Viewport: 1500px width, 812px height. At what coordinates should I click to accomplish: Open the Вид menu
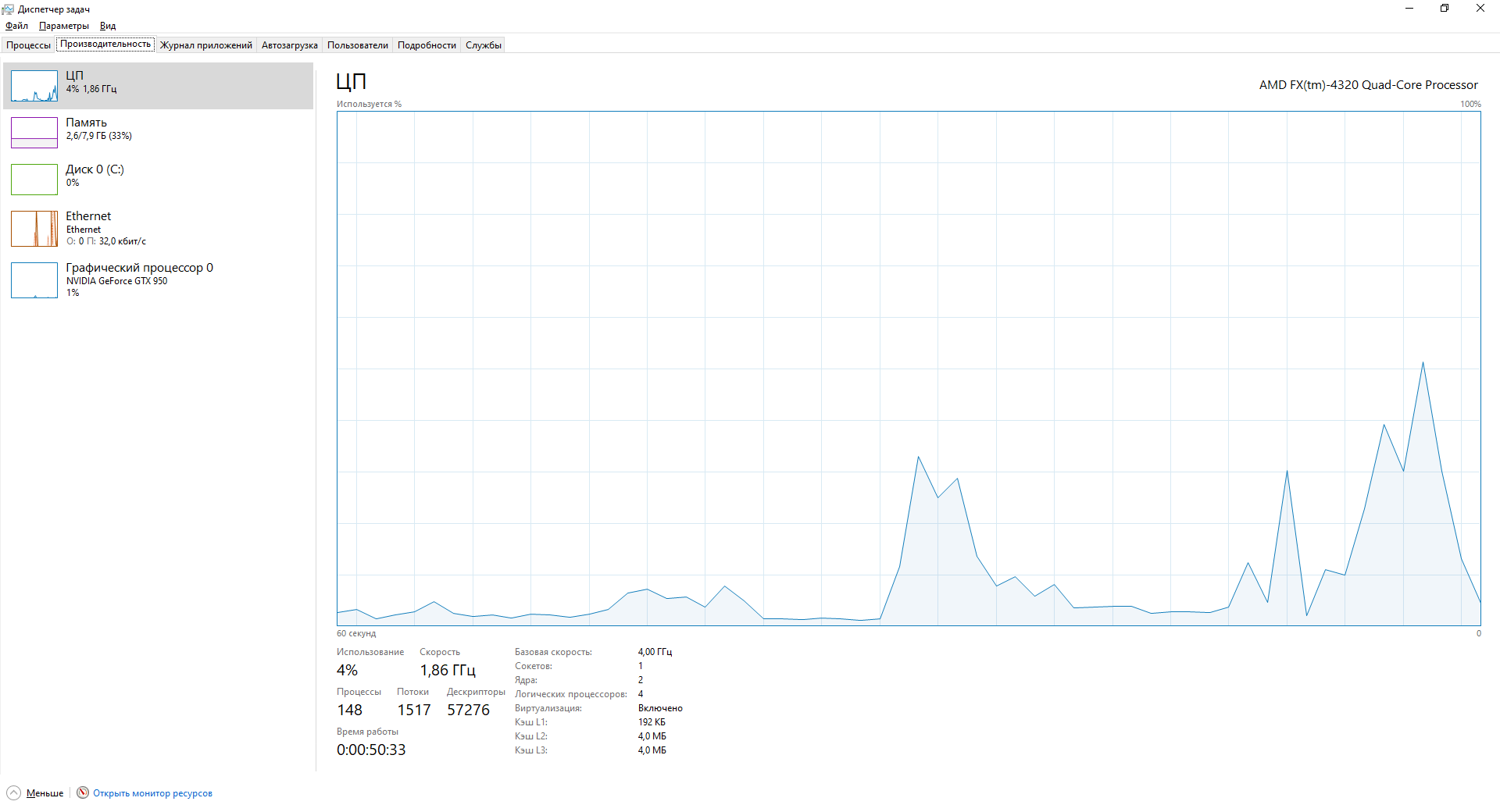(x=108, y=26)
